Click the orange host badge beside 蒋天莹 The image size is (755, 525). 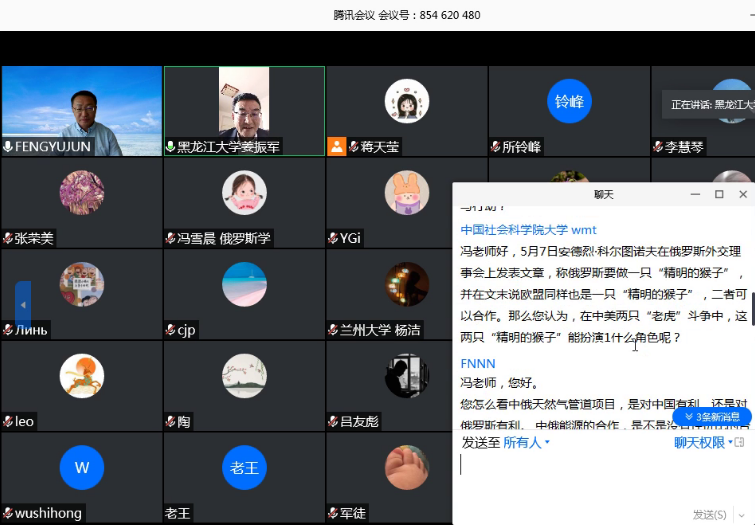point(337,146)
